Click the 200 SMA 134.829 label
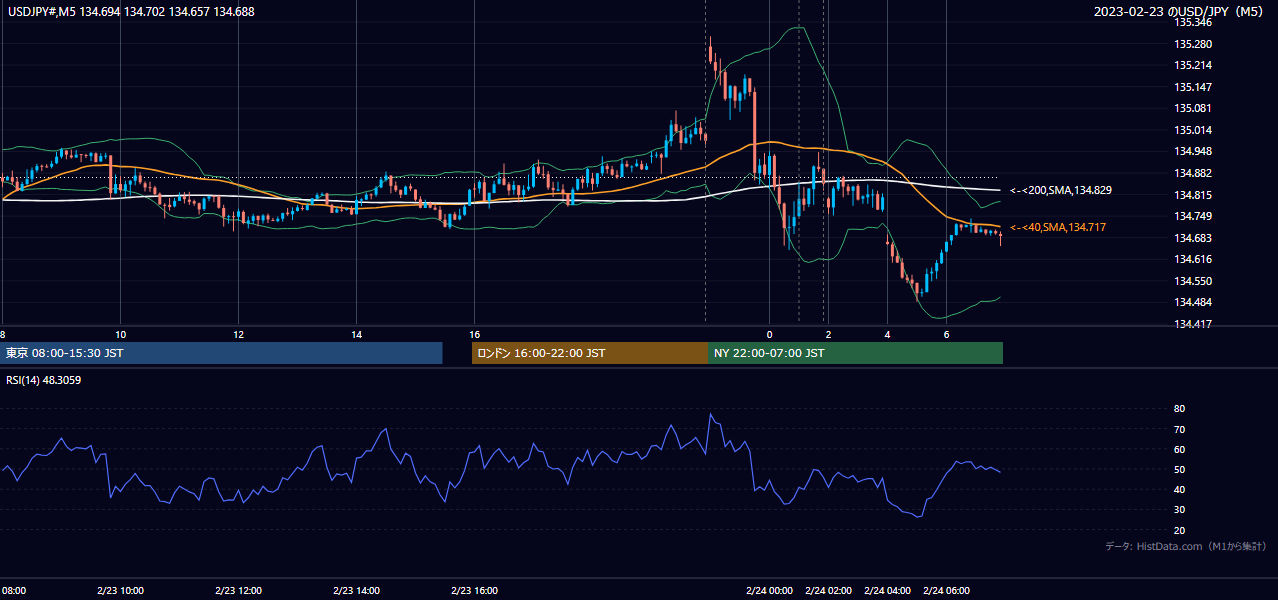The image size is (1278, 600). tap(1060, 190)
